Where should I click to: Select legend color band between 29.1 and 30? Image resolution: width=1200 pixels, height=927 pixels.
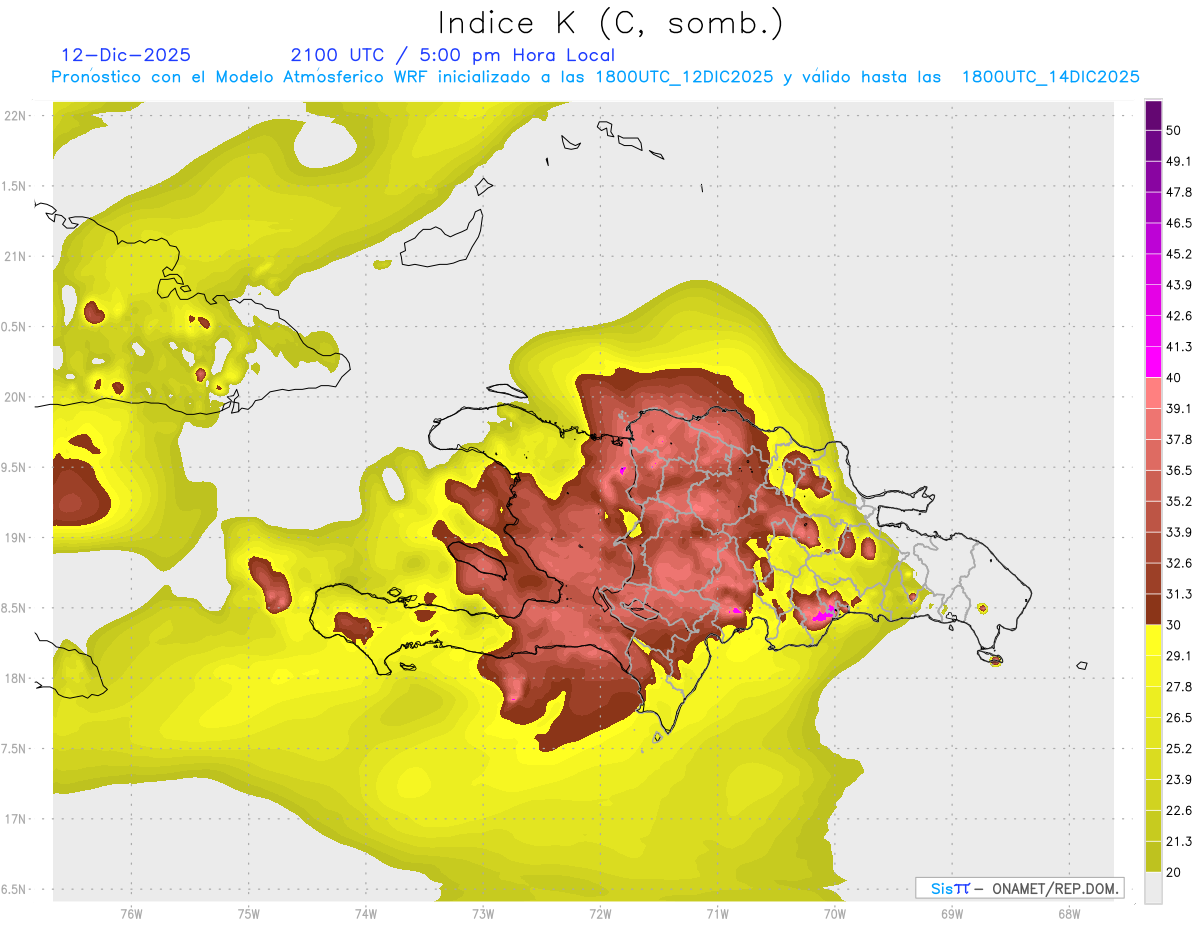(x=1153, y=640)
